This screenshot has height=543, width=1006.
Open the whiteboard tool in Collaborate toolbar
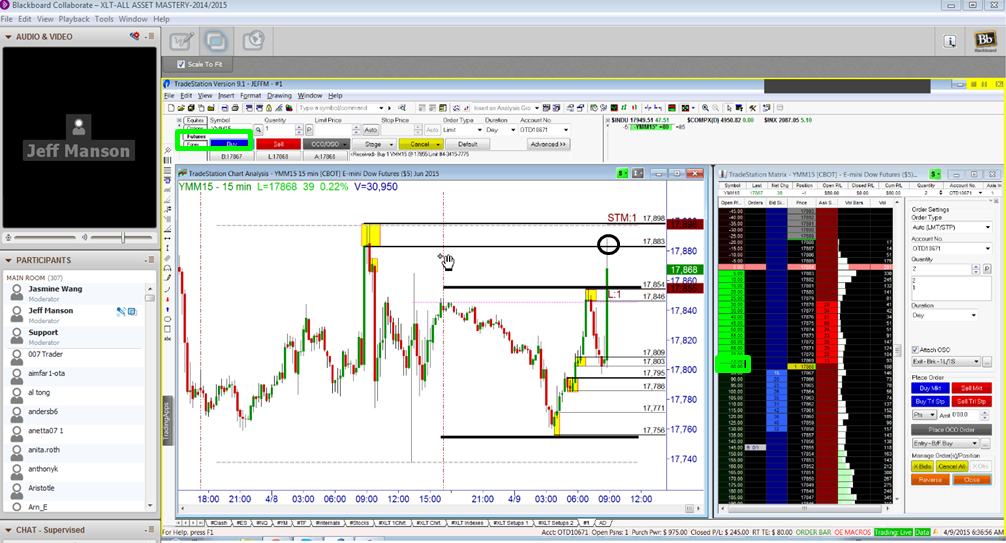tap(182, 41)
